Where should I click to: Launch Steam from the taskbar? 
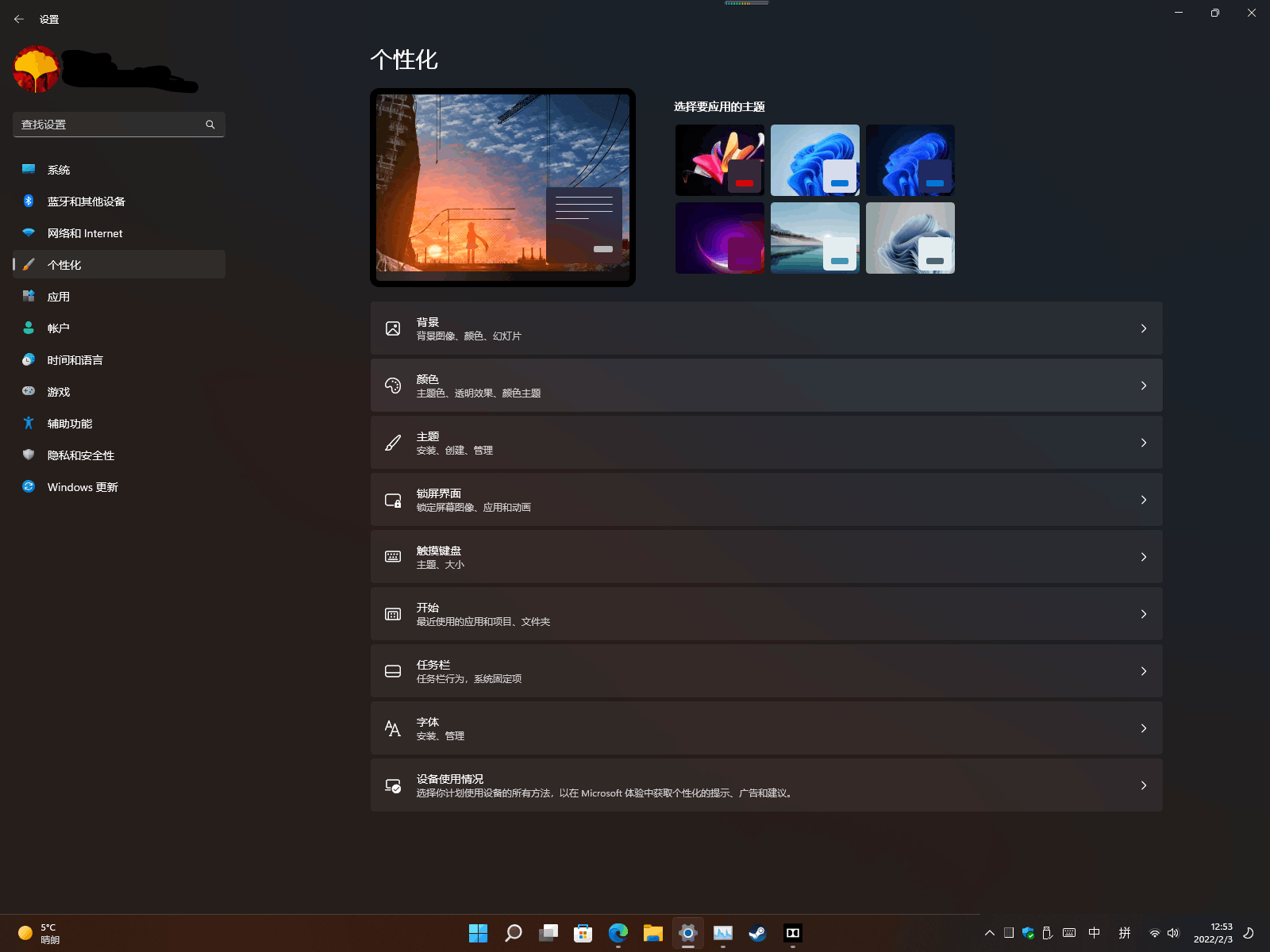click(x=757, y=933)
